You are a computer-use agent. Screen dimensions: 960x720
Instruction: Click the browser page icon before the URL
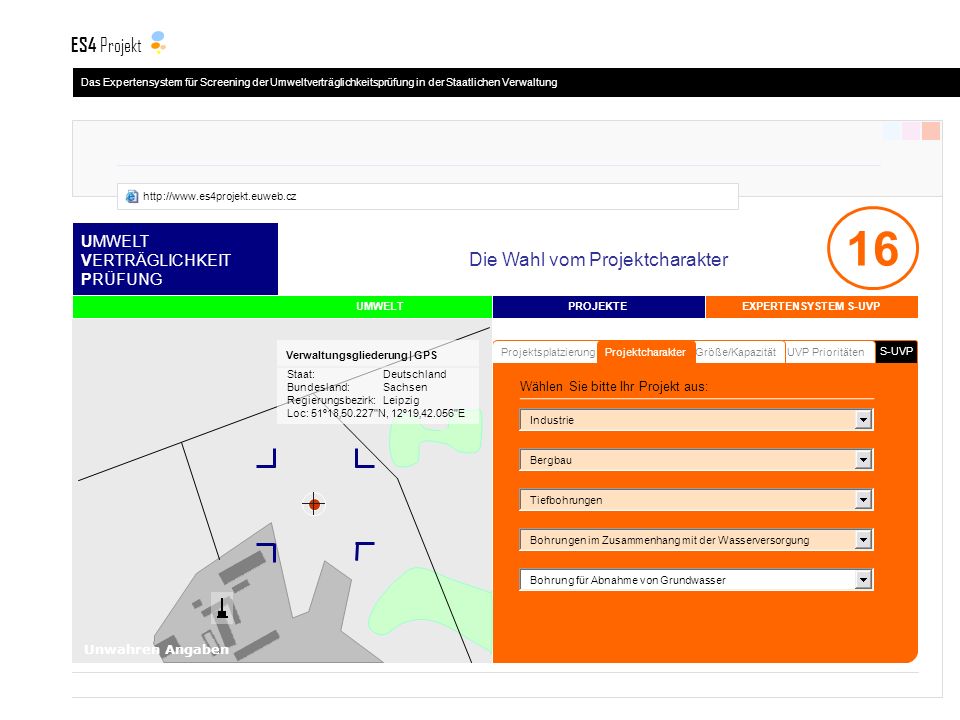coord(132,197)
